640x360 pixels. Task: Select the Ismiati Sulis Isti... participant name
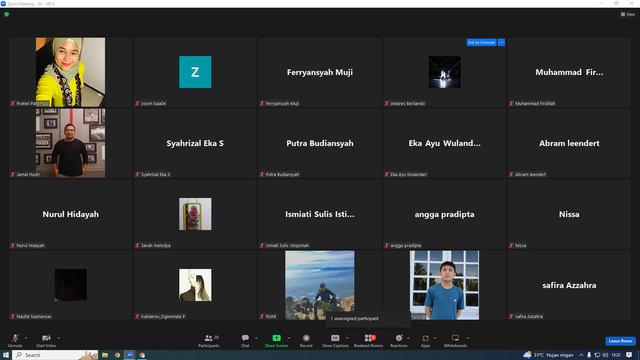[320, 214]
